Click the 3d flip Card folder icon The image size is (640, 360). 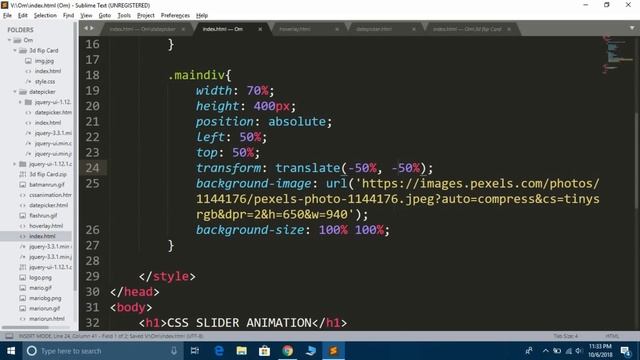click(23, 51)
